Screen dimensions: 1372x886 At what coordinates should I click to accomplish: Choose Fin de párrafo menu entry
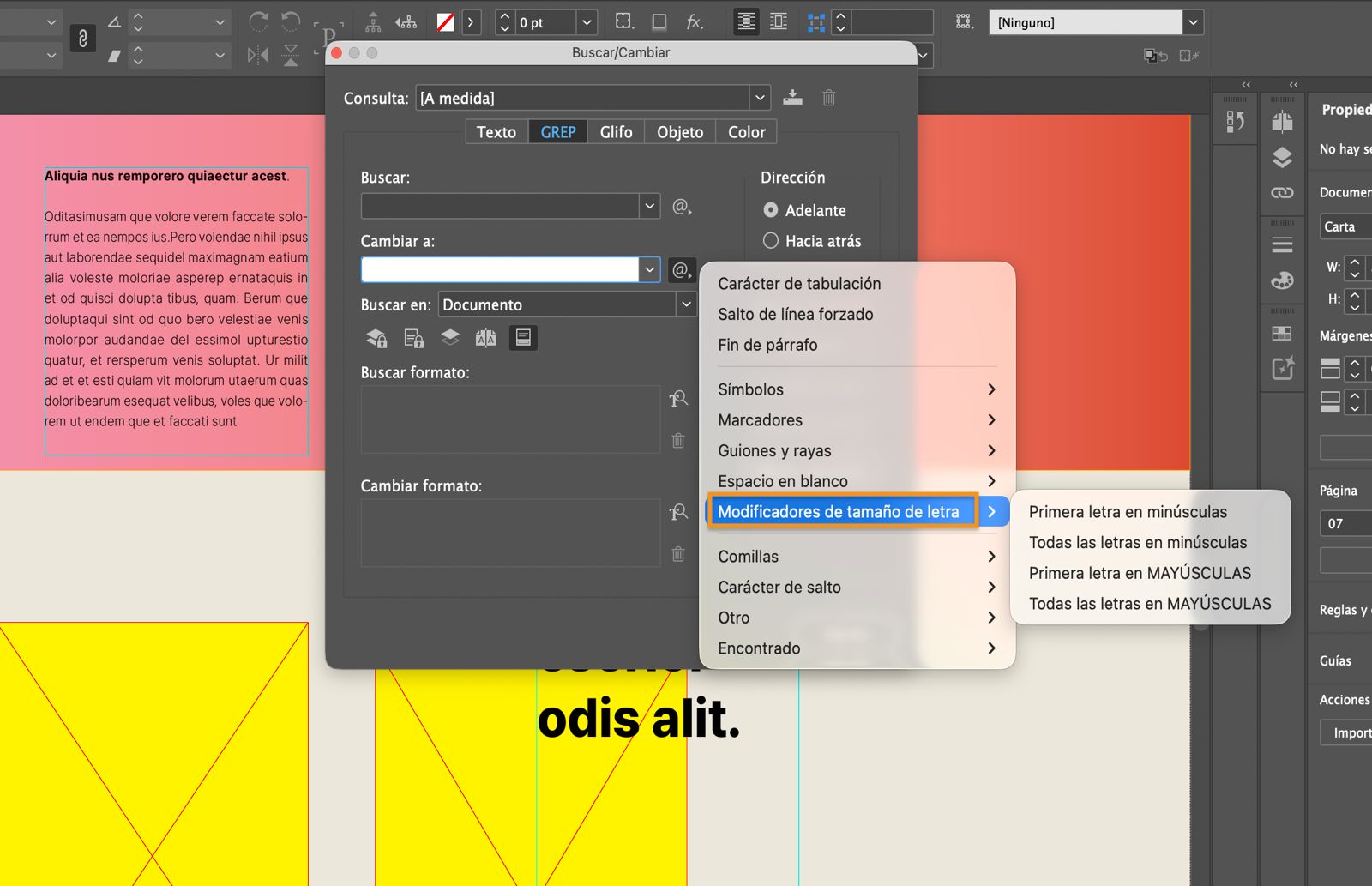tap(857, 345)
